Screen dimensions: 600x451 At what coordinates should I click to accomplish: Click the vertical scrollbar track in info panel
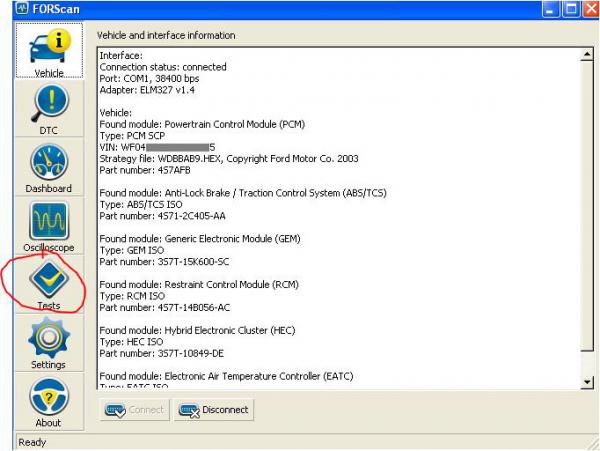coord(587,220)
